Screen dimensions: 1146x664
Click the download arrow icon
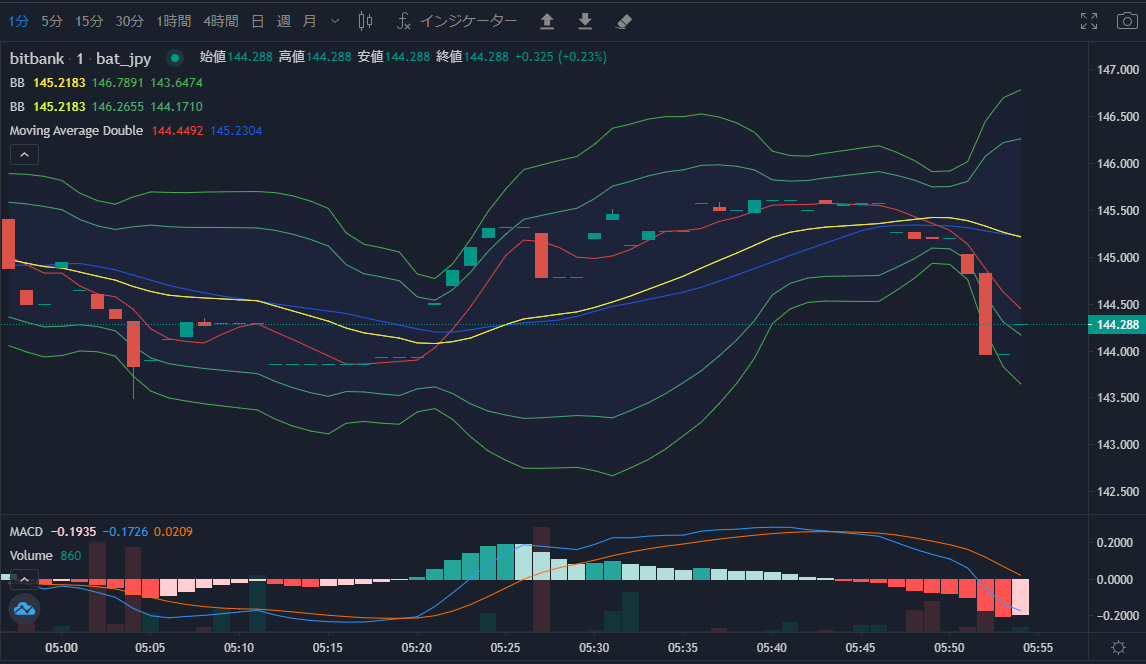pos(585,21)
